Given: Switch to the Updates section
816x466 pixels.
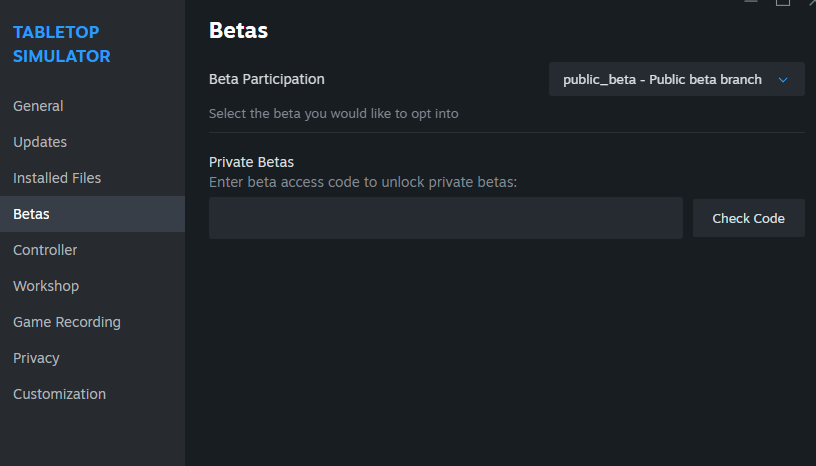Looking at the screenshot, I should click(40, 142).
